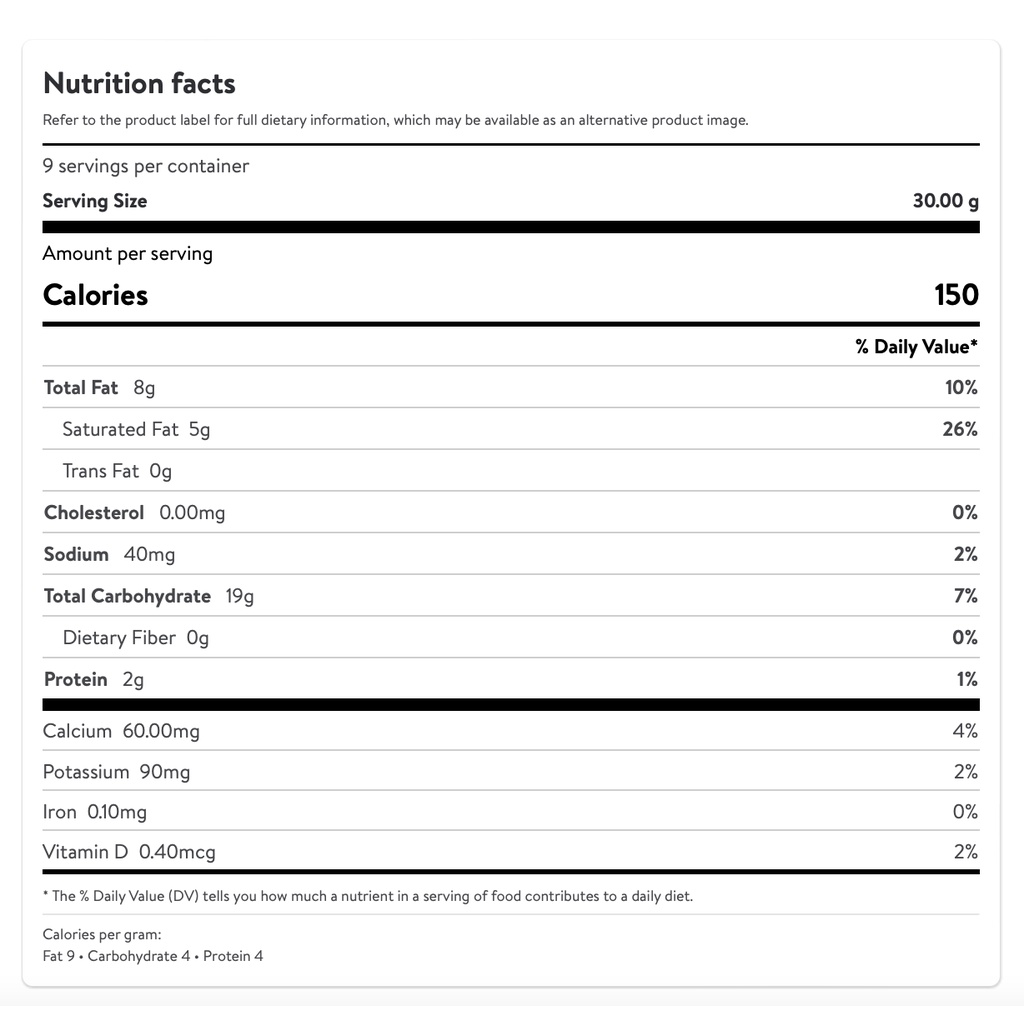Screen dimensions: 1024x1024
Task: Click the Protein 2g row label
Action: 94,680
